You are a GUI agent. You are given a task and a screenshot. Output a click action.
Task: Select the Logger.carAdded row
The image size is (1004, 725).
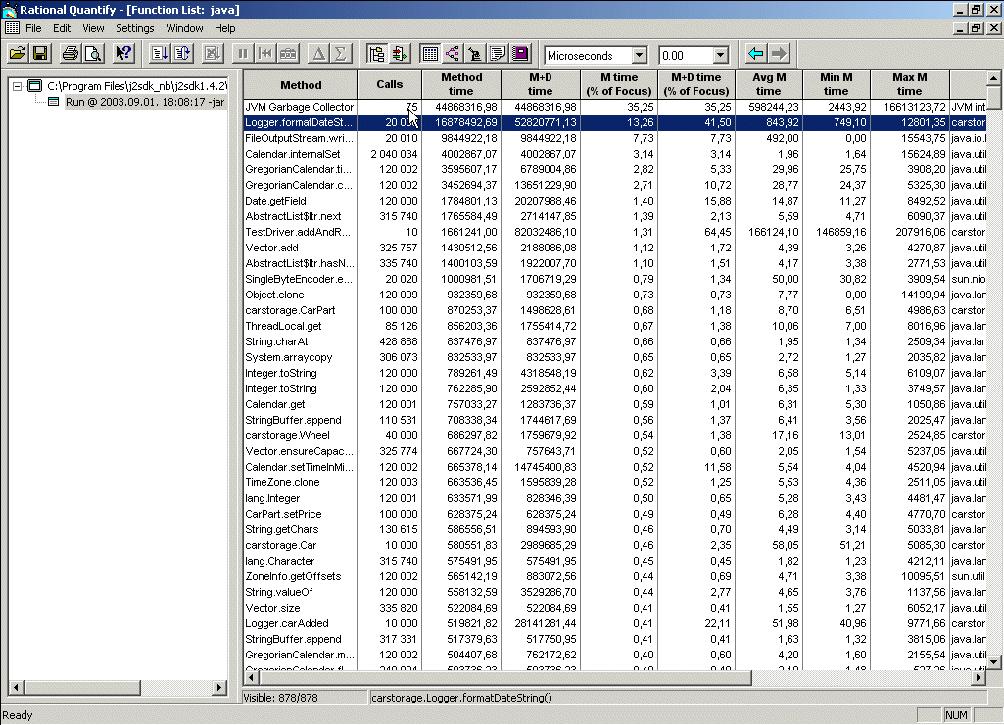pyautogui.click(x=615, y=623)
